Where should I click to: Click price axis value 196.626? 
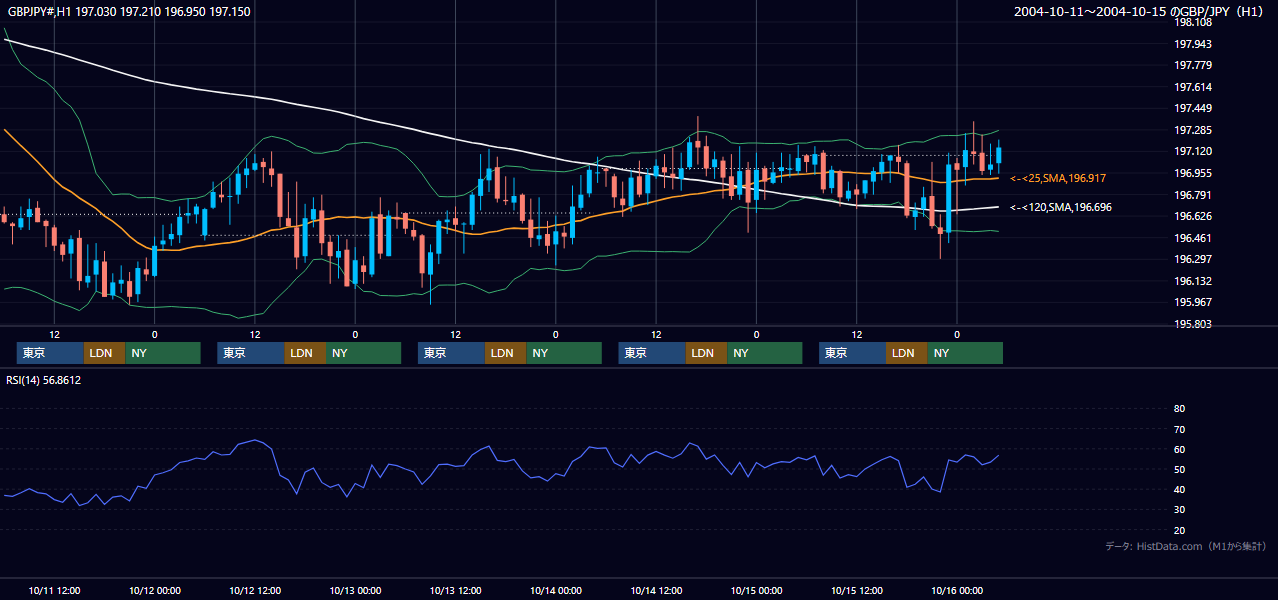tap(1192, 216)
